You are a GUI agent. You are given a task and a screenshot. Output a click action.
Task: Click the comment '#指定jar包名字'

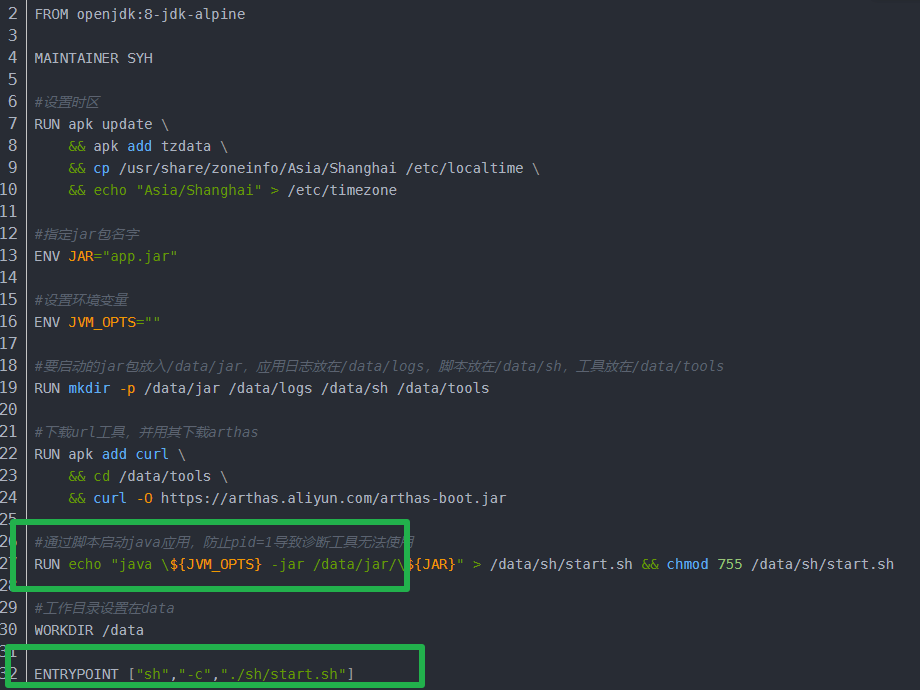[x=87, y=234]
